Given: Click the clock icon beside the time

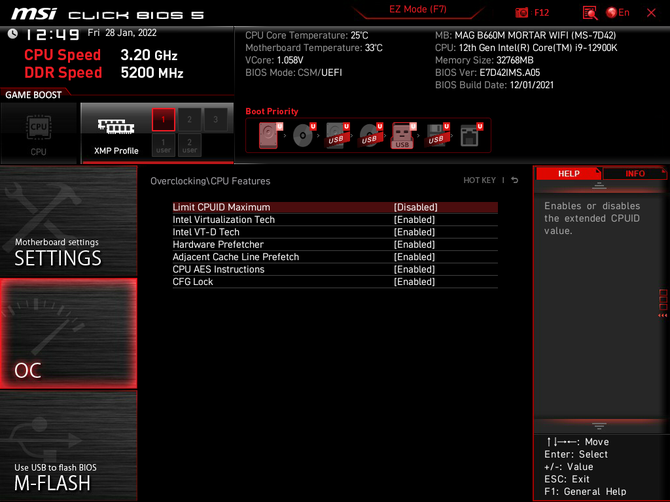Looking at the screenshot, I should [13, 33].
